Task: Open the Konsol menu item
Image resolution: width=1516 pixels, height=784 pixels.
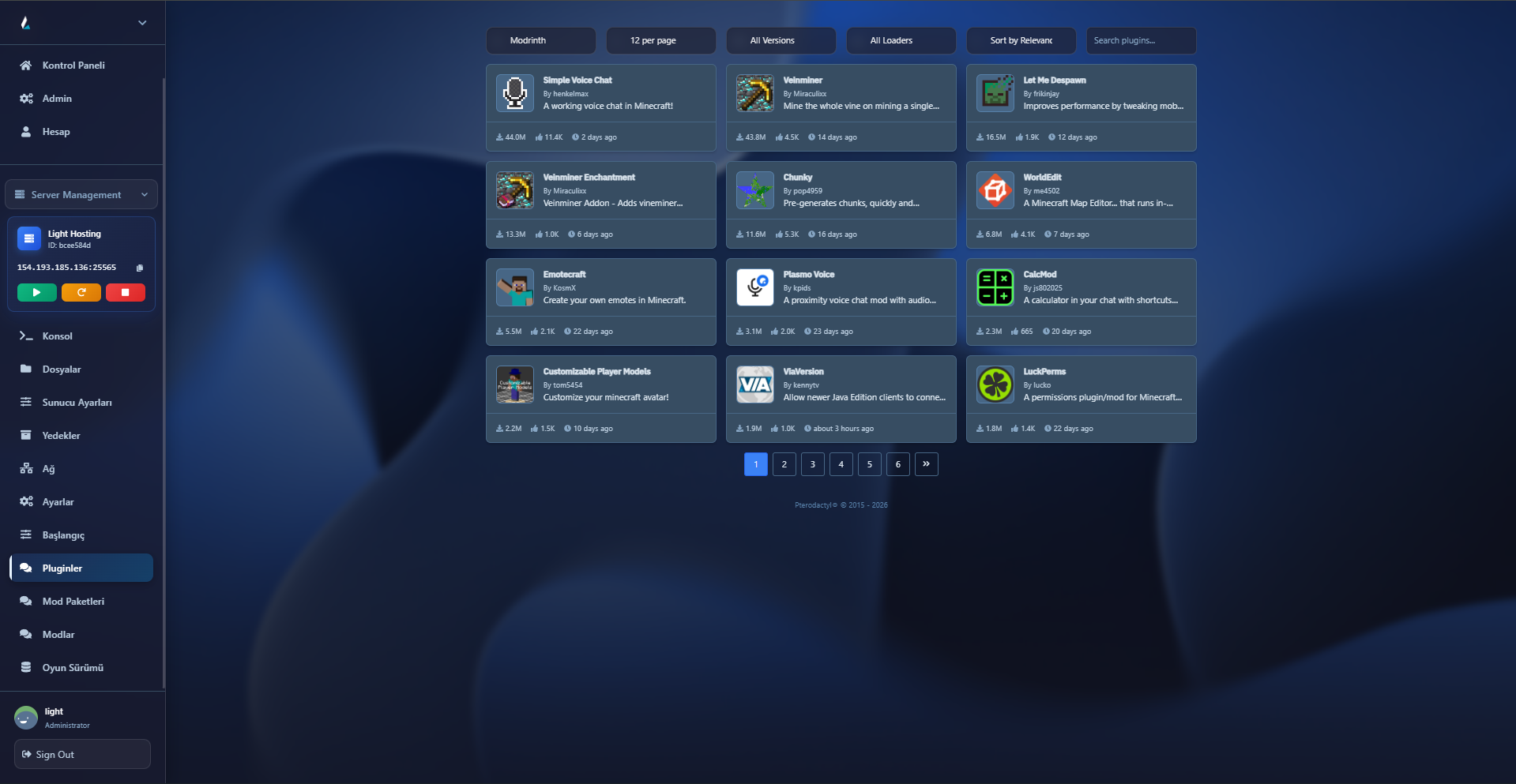Action: tap(57, 336)
